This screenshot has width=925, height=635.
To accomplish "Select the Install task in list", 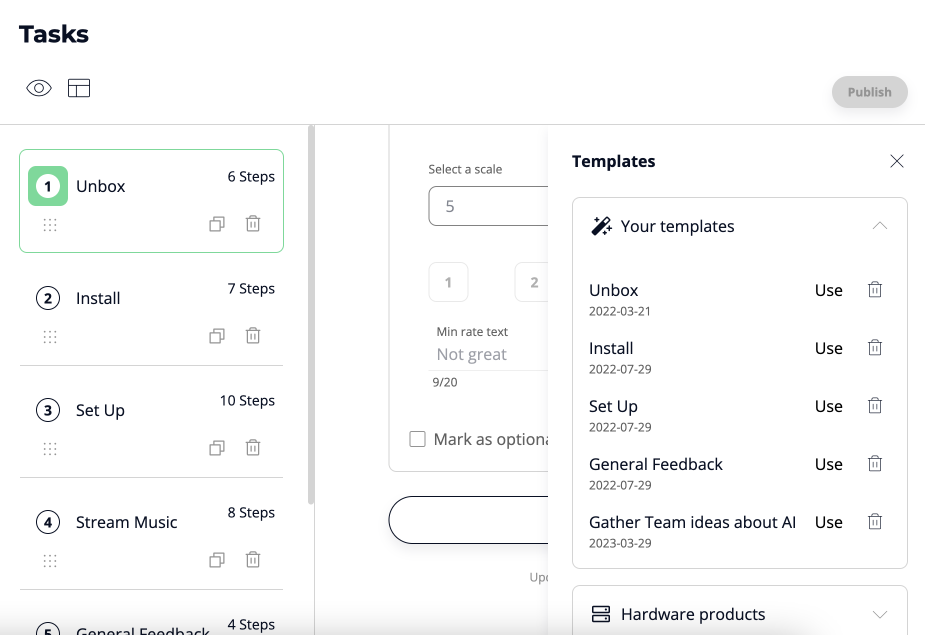I will click(x=98, y=298).
